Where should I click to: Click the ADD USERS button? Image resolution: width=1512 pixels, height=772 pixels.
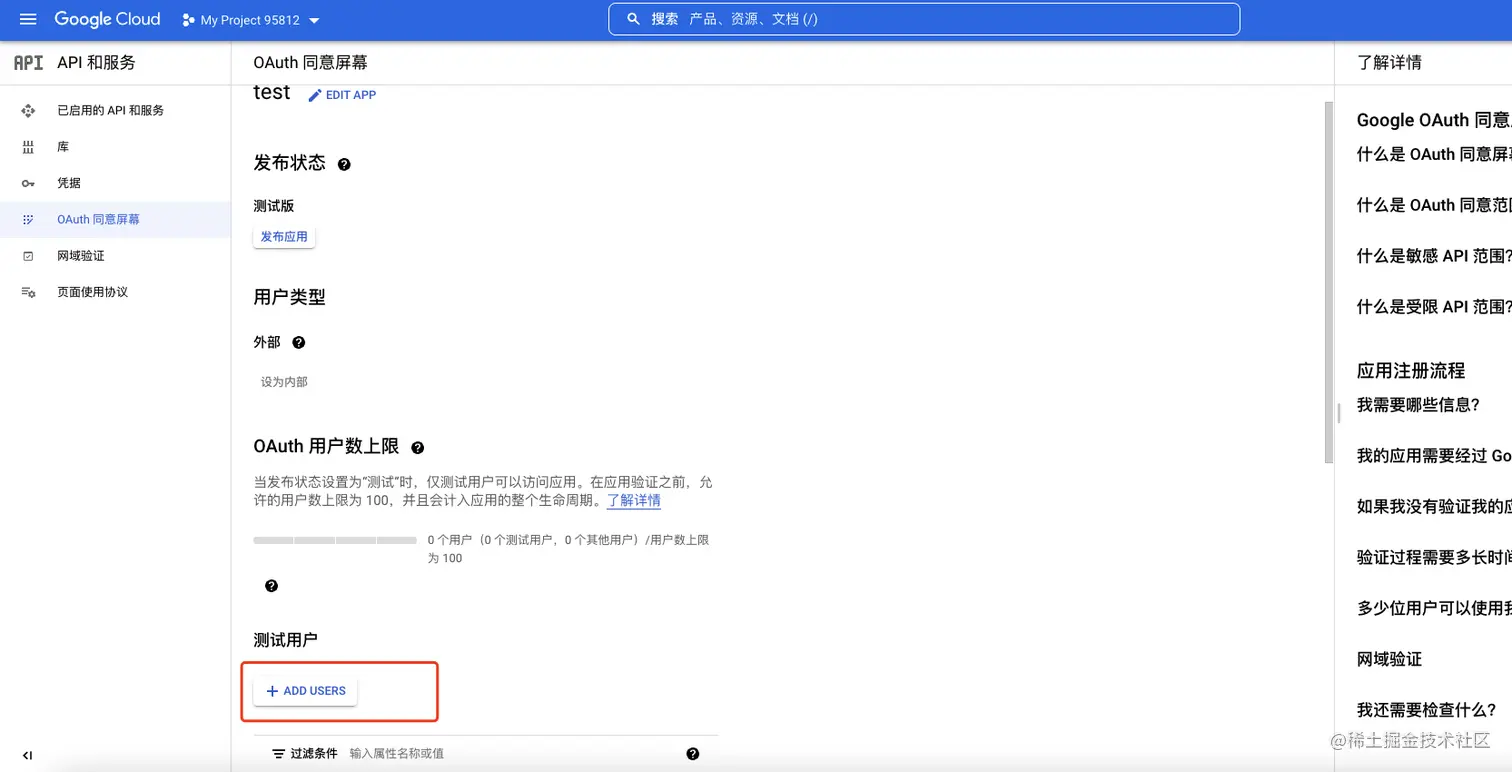click(305, 691)
